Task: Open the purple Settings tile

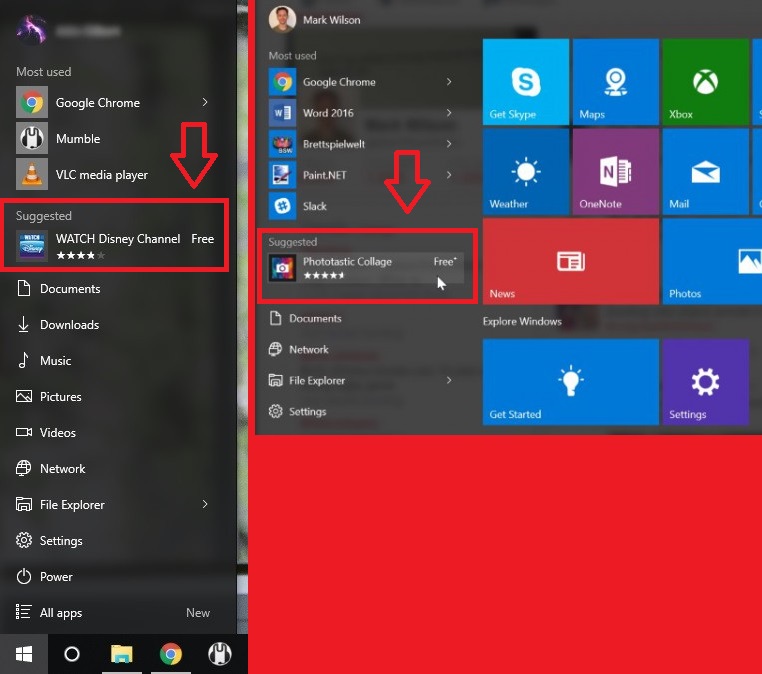Action: coord(706,382)
